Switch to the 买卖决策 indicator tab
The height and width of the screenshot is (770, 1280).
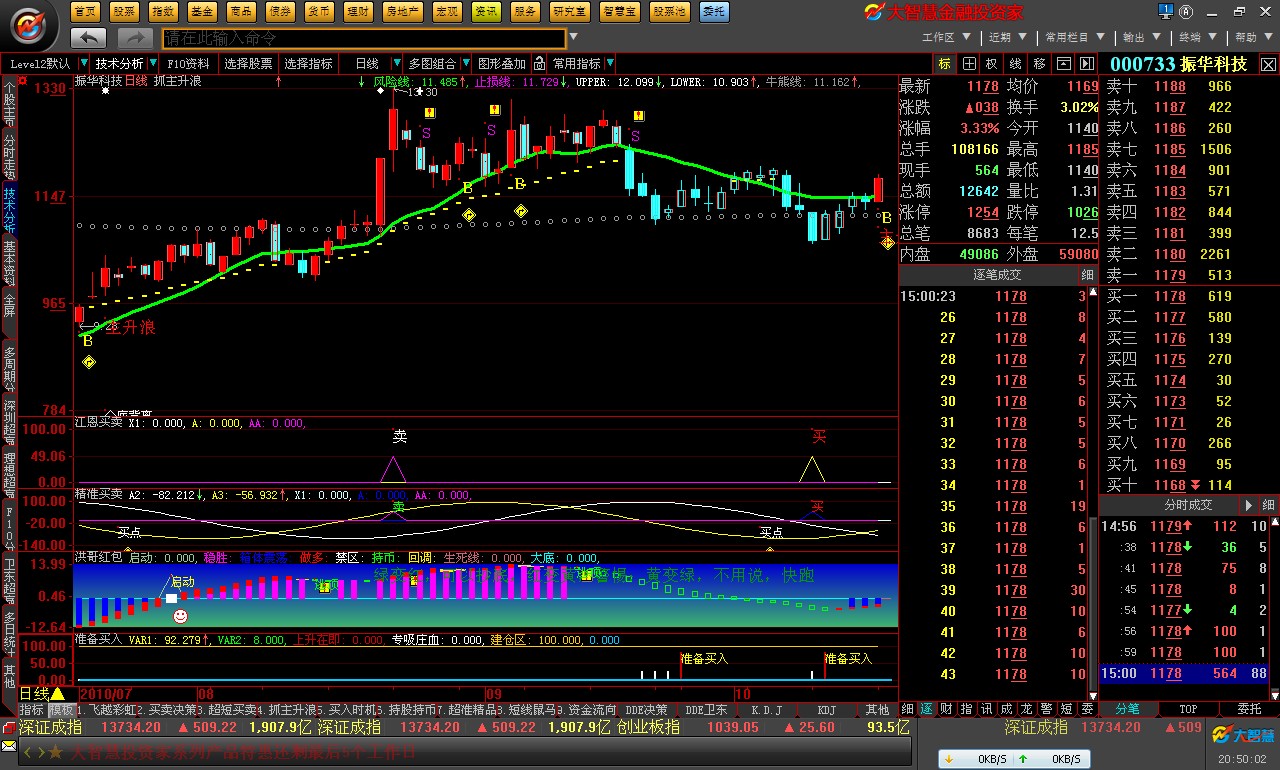(167, 710)
